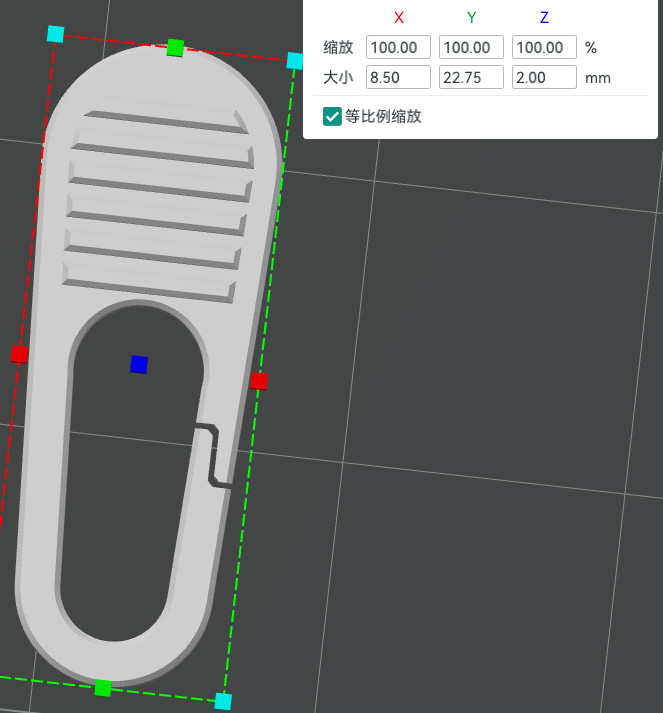Click the Z scale percentage field

tap(544, 47)
